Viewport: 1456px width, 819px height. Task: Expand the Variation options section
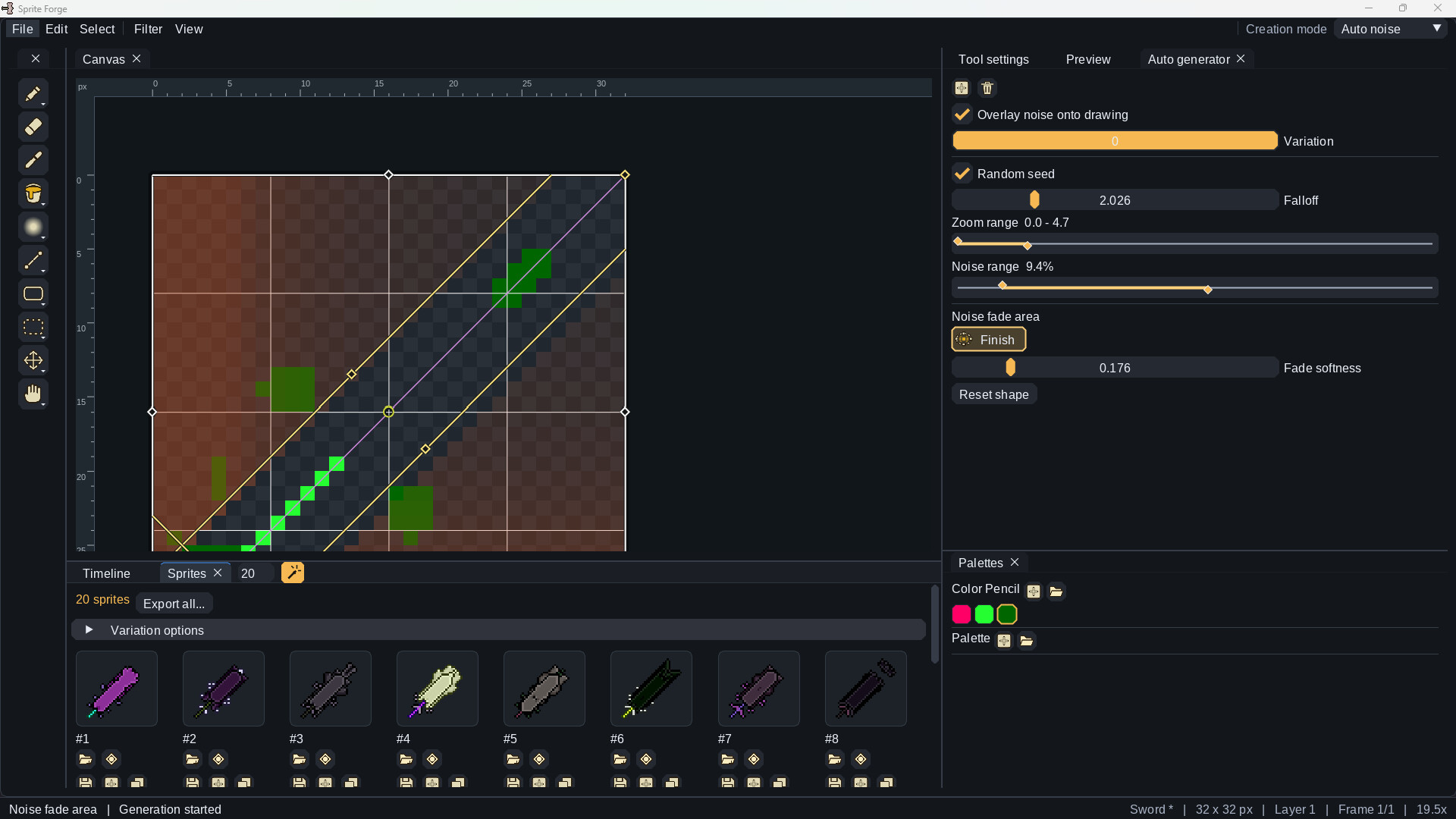point(499,630)
